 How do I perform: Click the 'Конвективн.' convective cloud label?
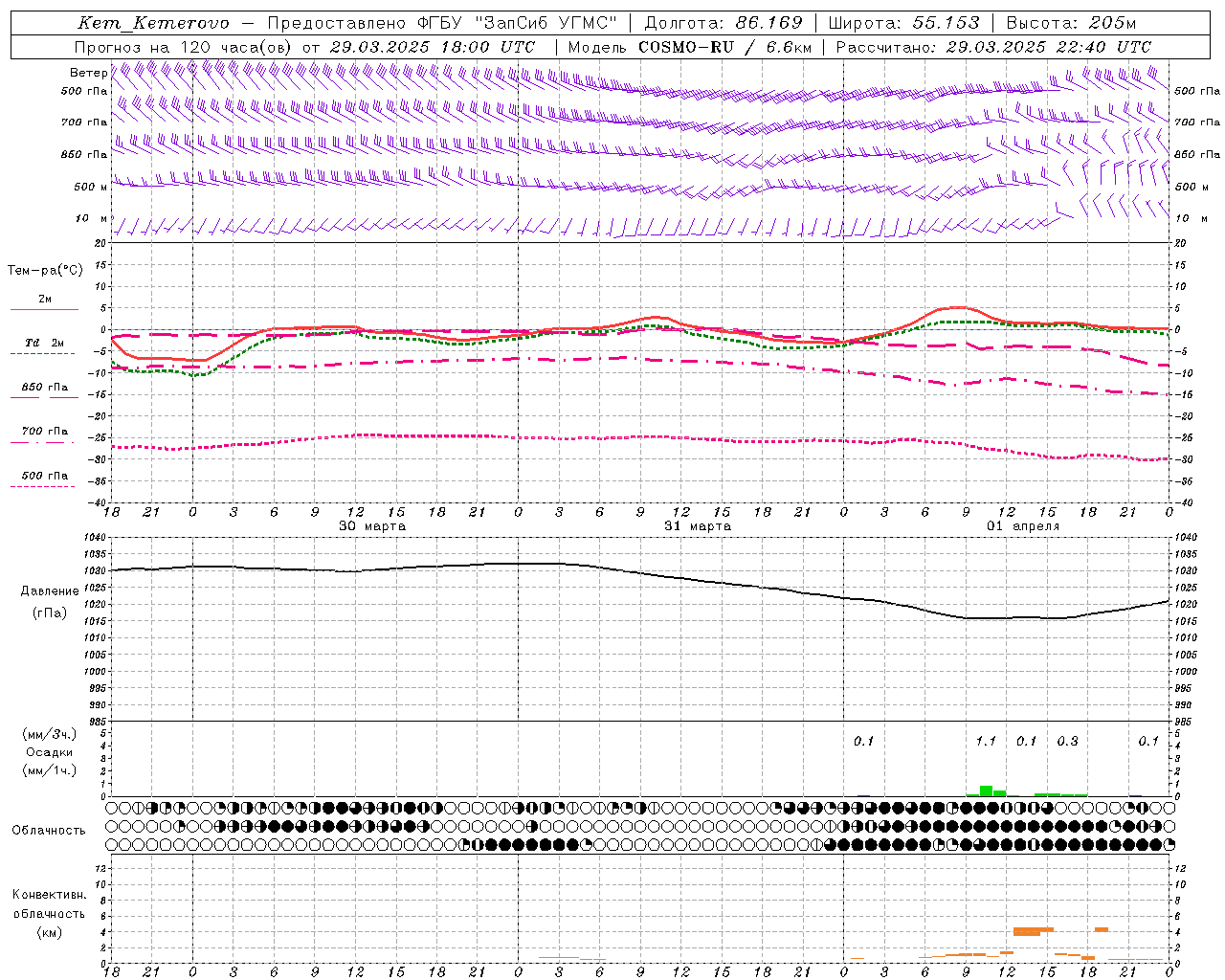(x=50, y=895)
